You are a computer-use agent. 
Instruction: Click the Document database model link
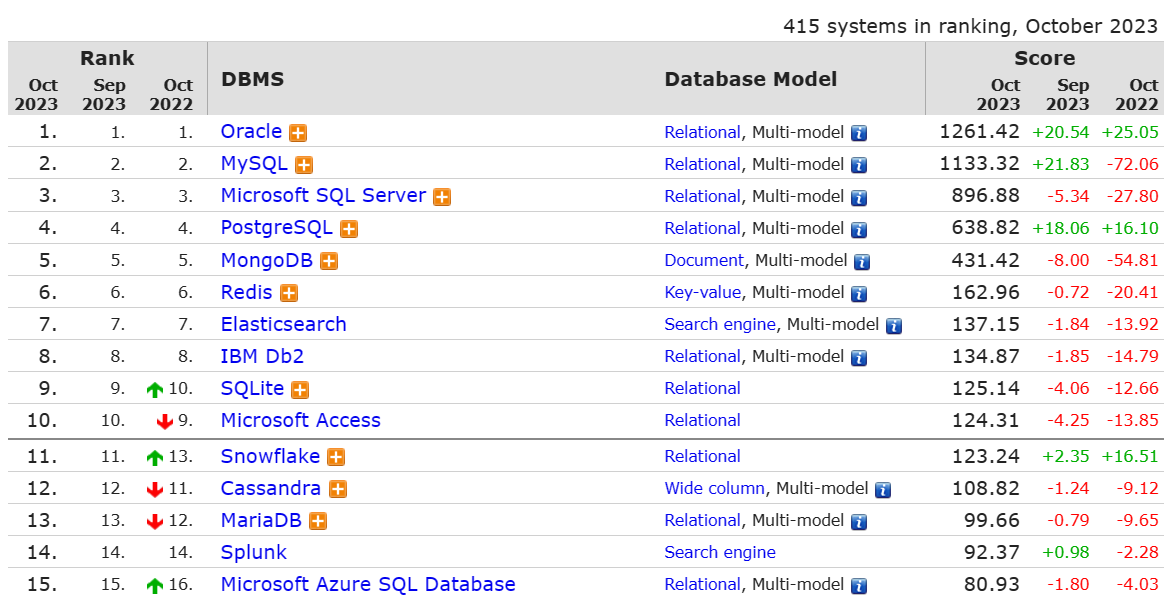704,260
